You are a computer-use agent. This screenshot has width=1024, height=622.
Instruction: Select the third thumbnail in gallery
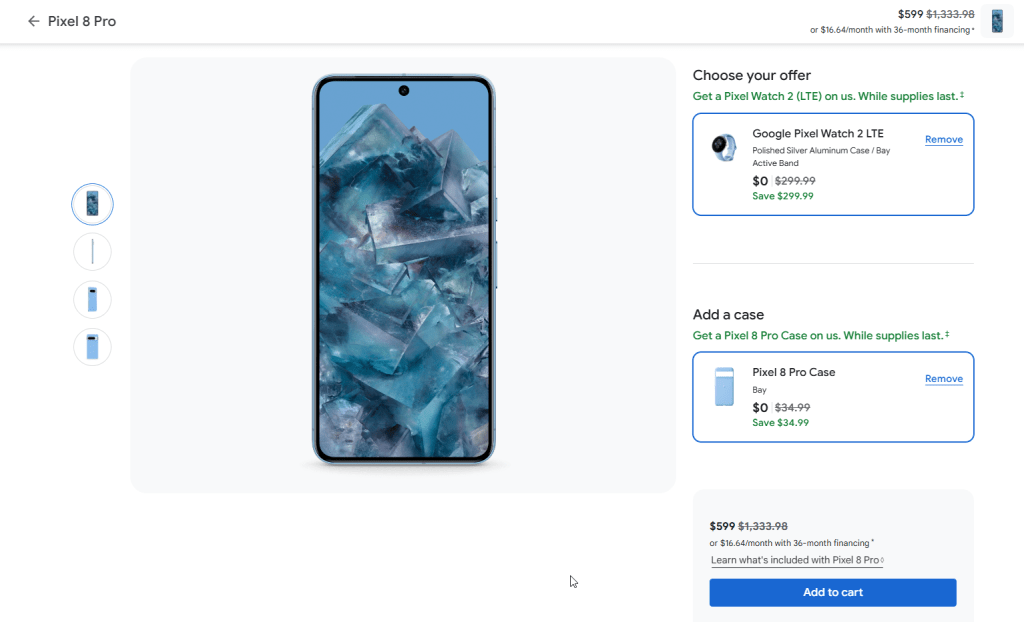click(92, 299)
